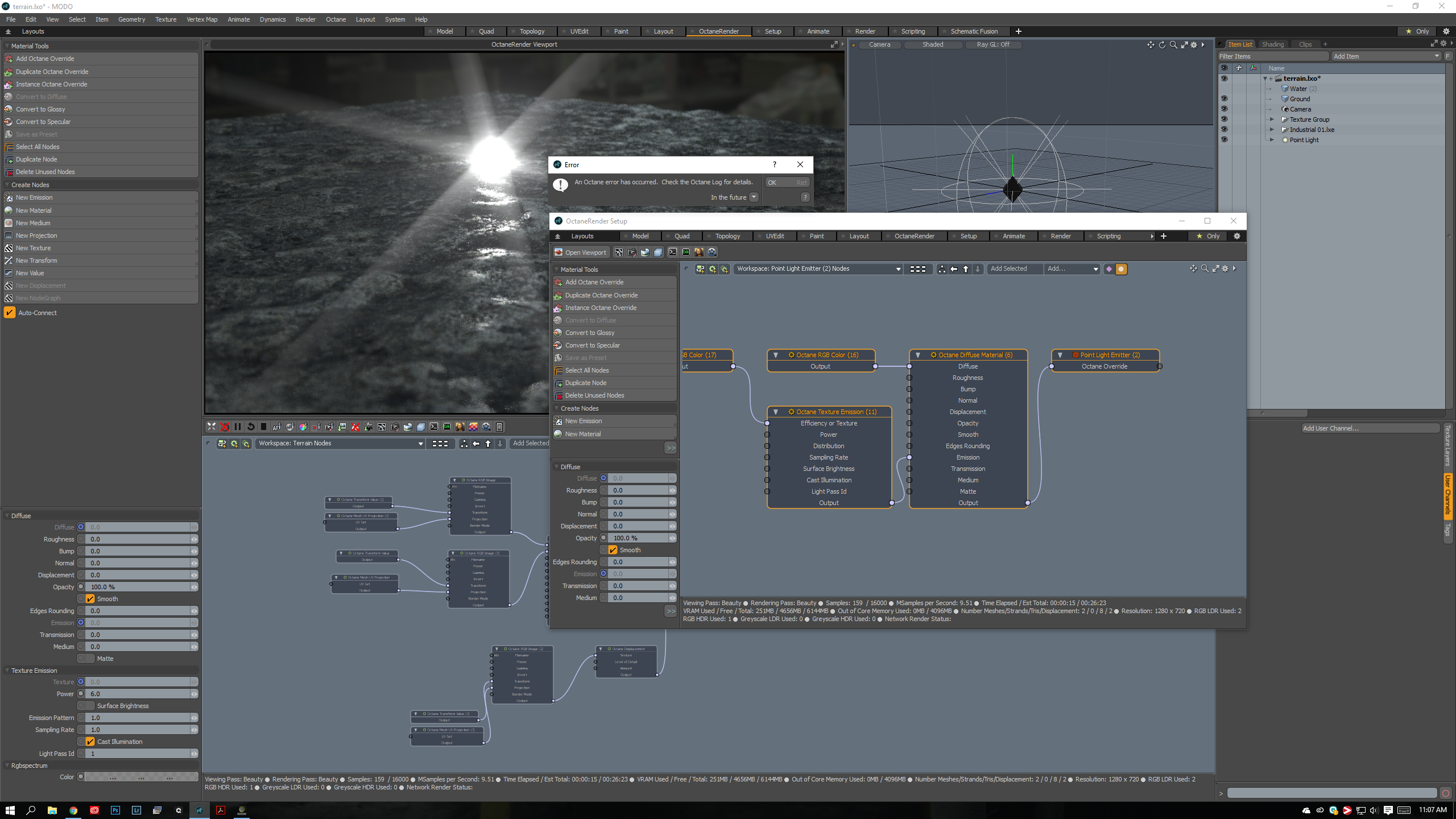Open the Add Item dropdown
Image resolution: width=1456 pixels, height=819 pixels.
pos(1386,56)
